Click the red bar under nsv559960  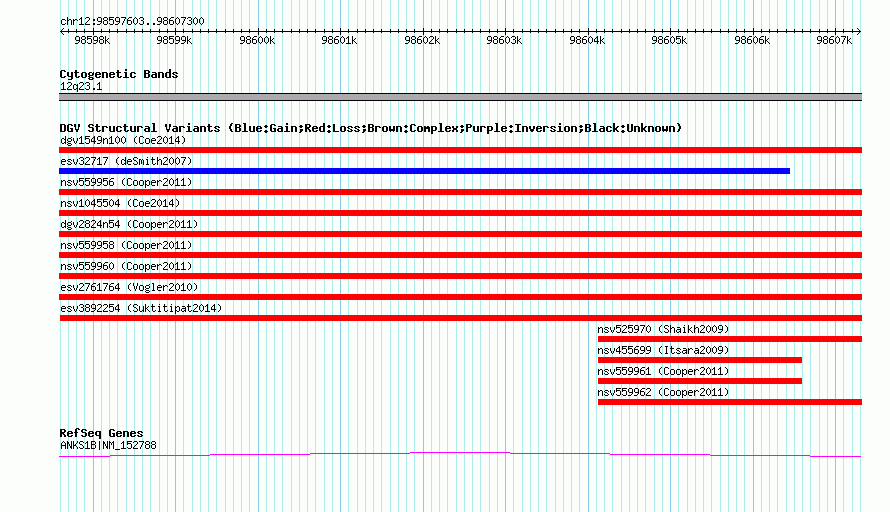pyautogui.click(x=460, y=276)
